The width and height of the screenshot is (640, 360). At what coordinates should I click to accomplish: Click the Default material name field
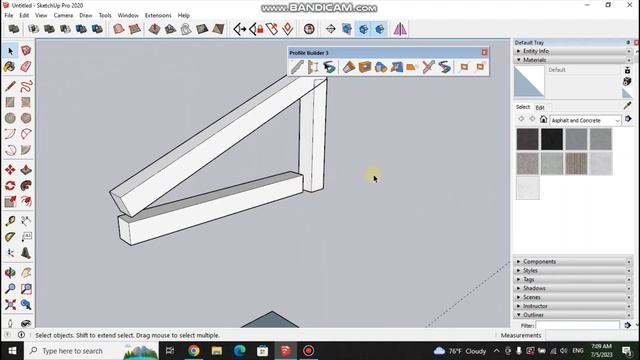[583, 70]
